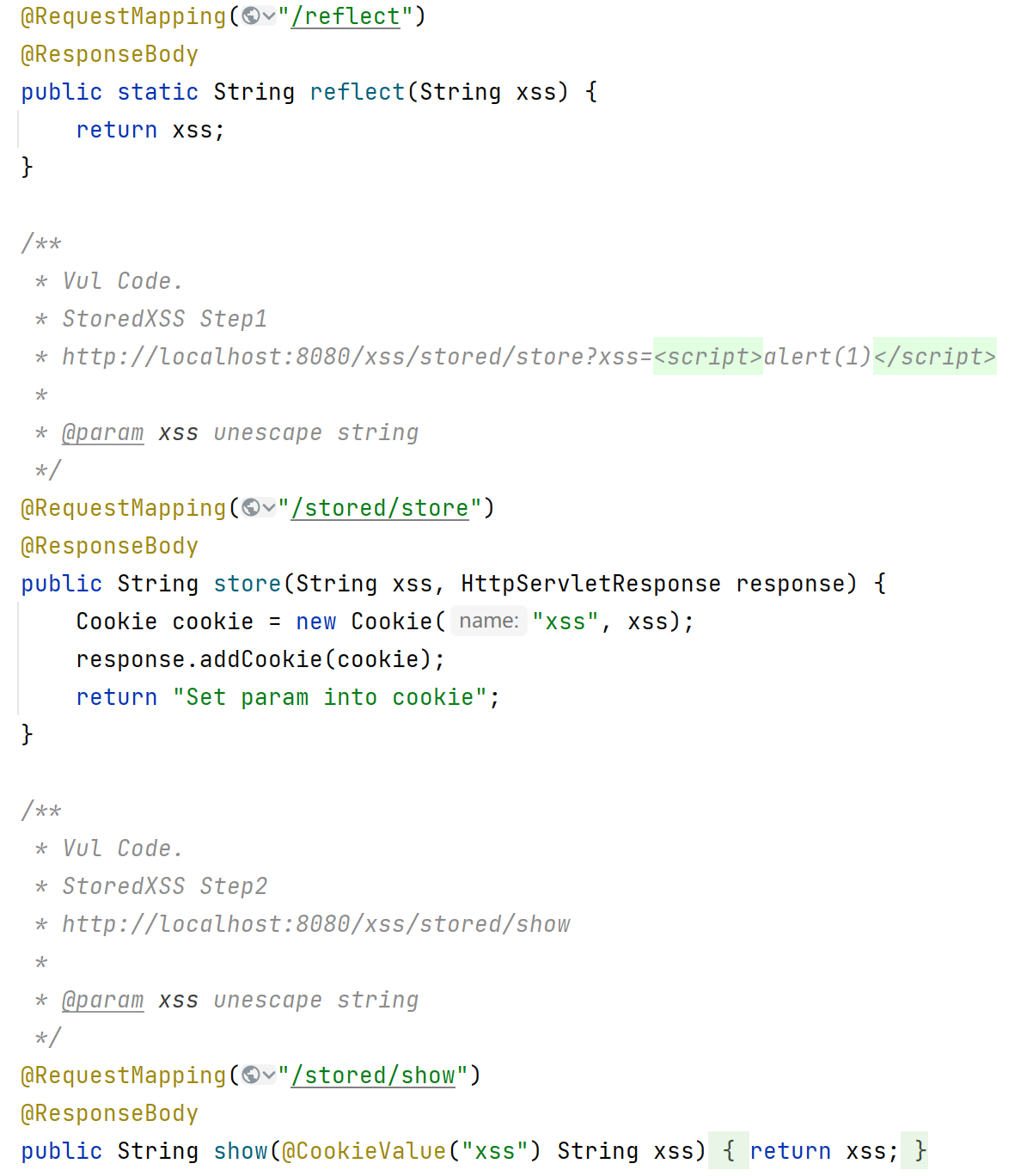The width and height of the screenshot is (1027, 1176).
Task: Click the reflect method name
Action: [358, 92]
